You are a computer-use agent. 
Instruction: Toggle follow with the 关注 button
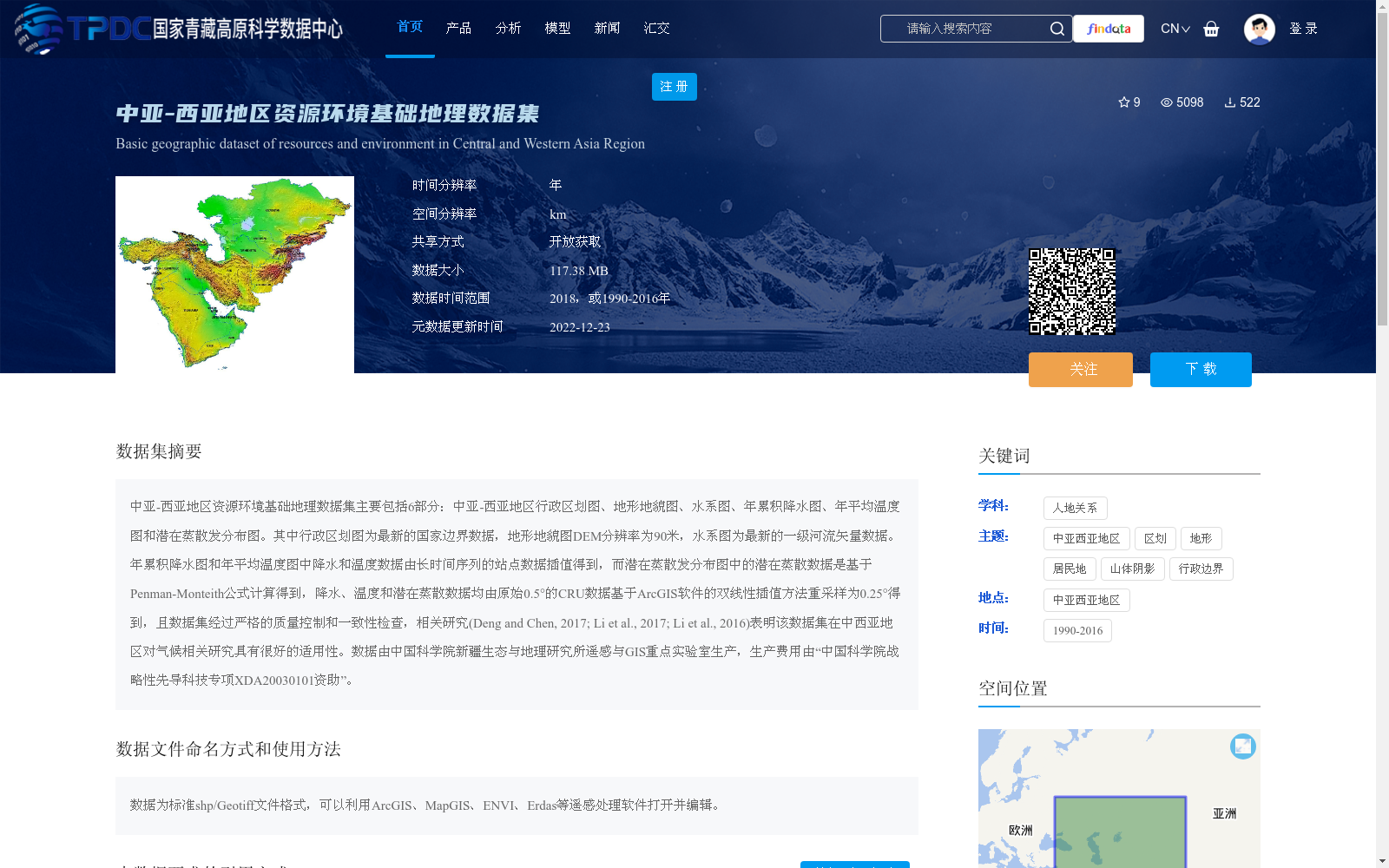pos(1080,369)
